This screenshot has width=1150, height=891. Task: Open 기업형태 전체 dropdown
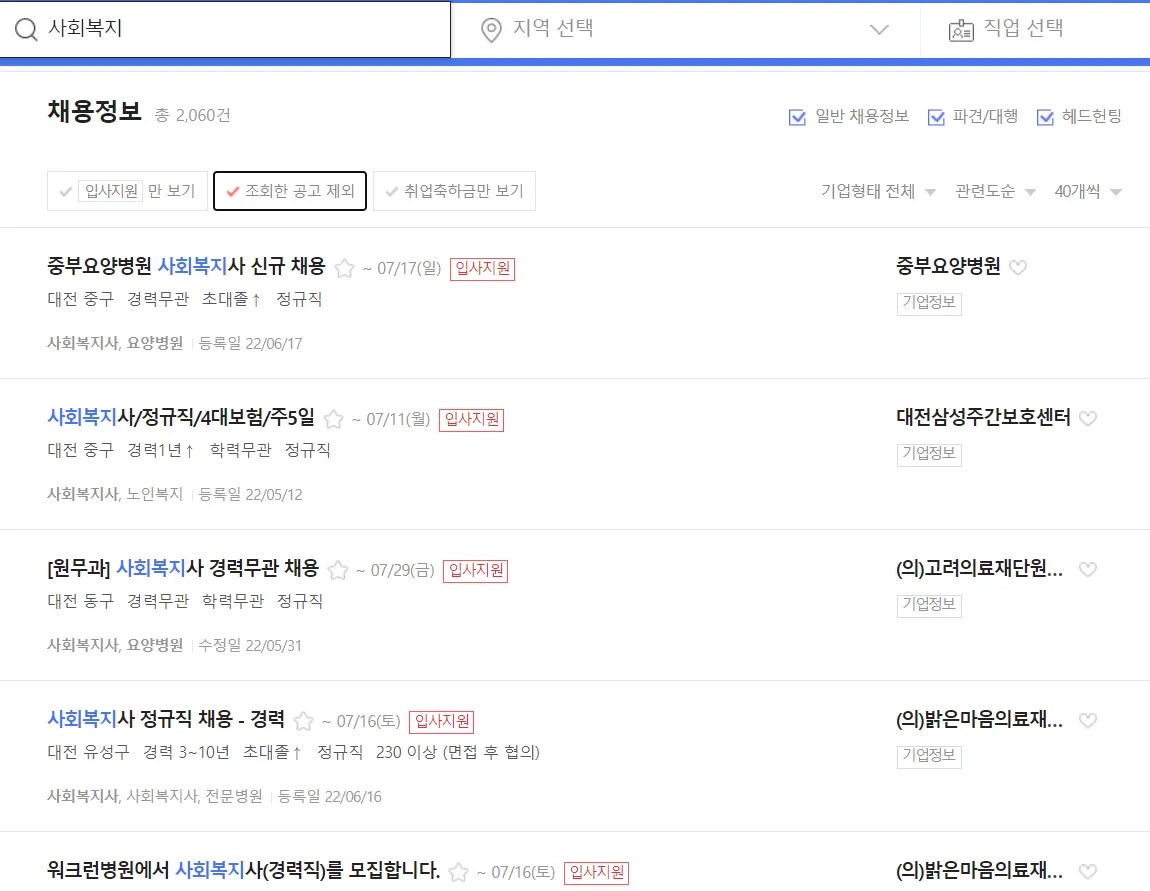(878, 191)
